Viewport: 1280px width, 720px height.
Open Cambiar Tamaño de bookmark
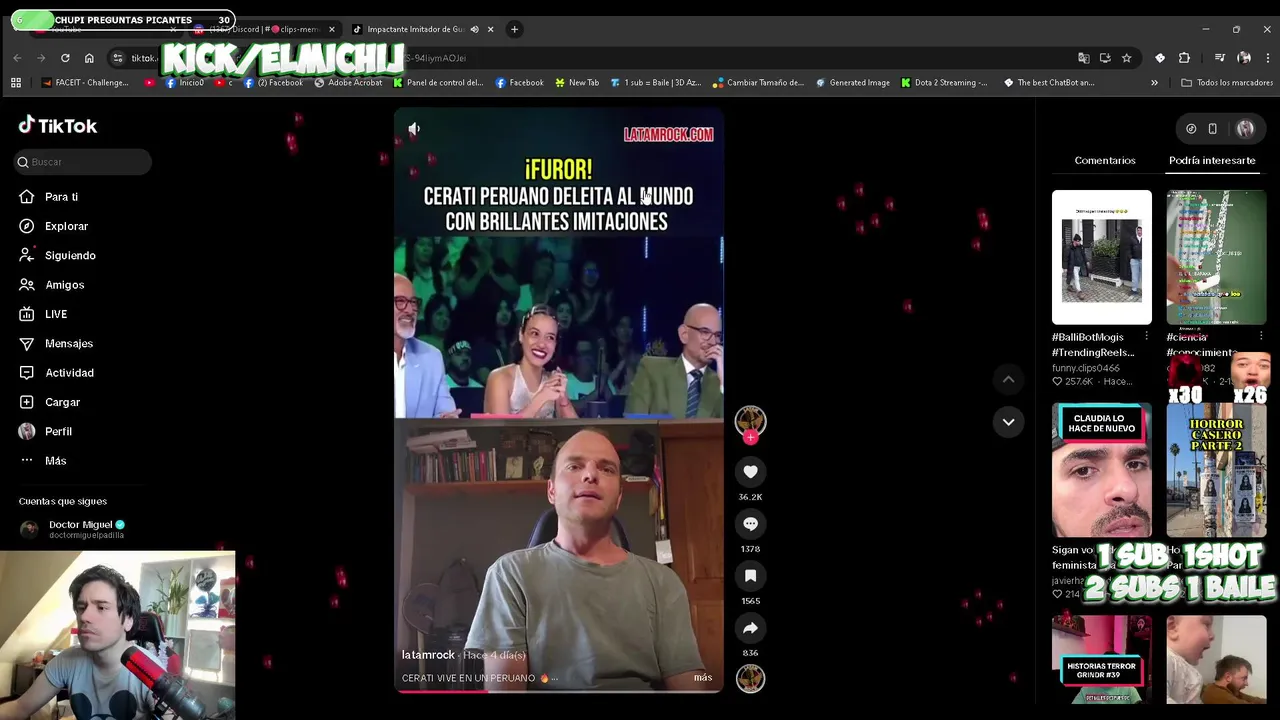pyautogui.click(x=757, y=83)
